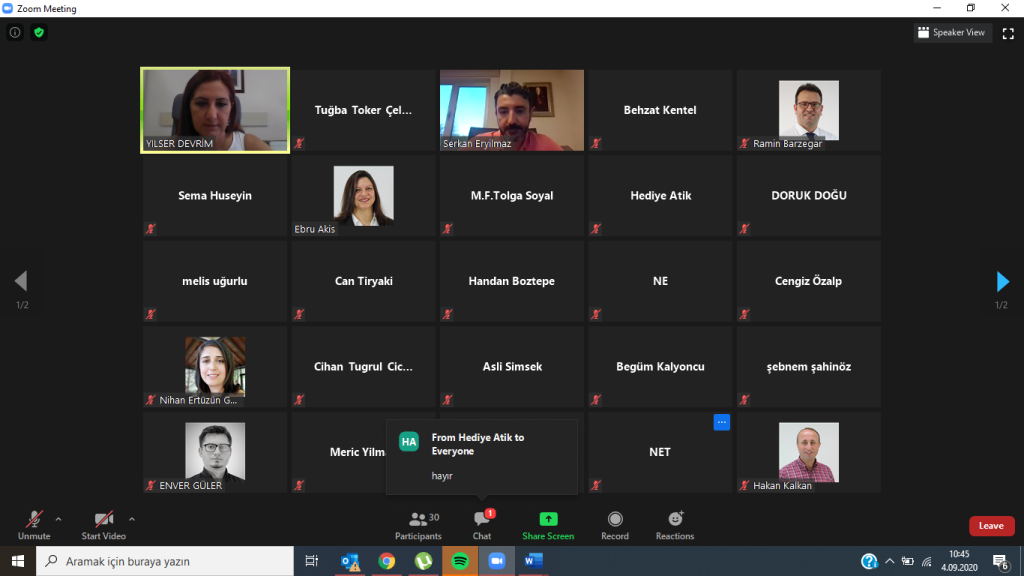The image size is (1024, 576).
Task: Switch to Speaker View
Action: (x=952, y=32)
